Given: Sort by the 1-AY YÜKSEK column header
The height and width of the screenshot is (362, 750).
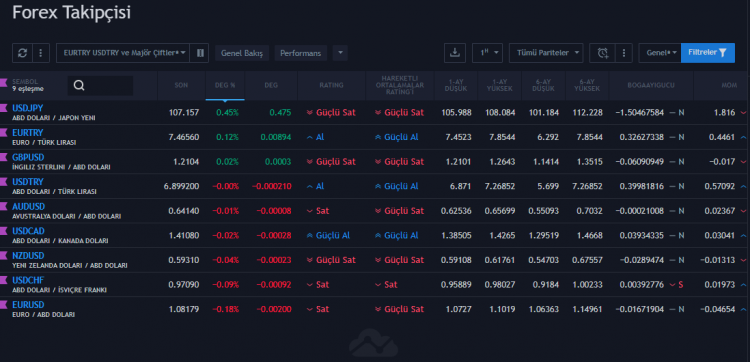Looking at the screenshot, I should point(500,85).
